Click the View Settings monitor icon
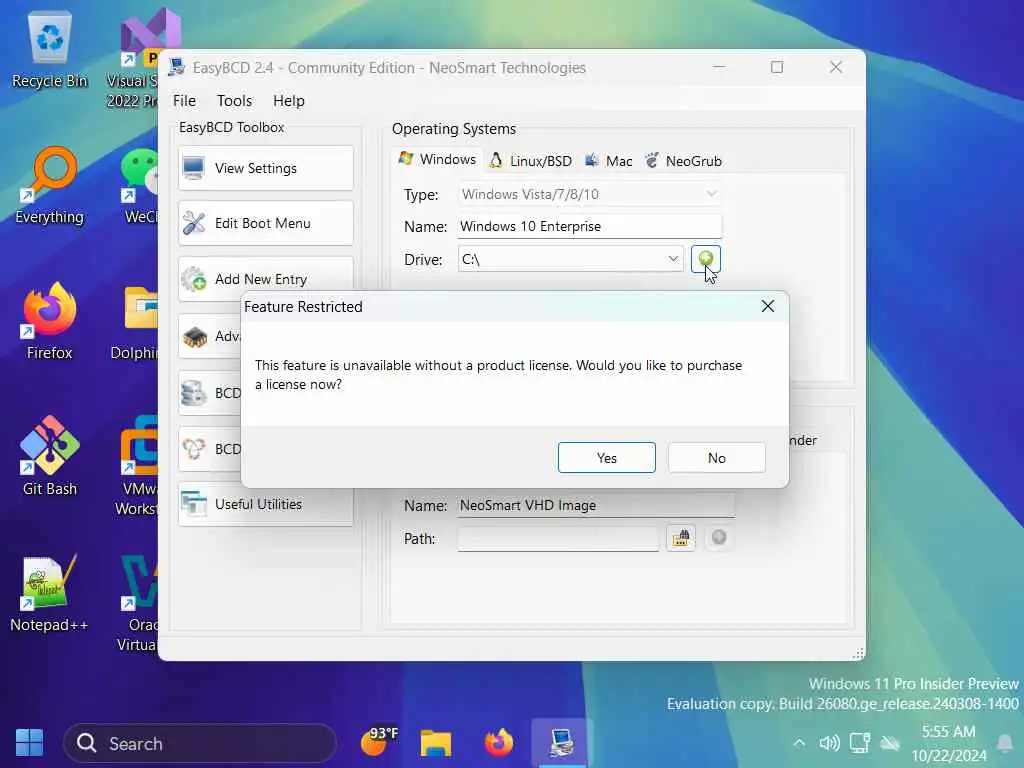Screen dimensions: 1024x768 point(194,168)
